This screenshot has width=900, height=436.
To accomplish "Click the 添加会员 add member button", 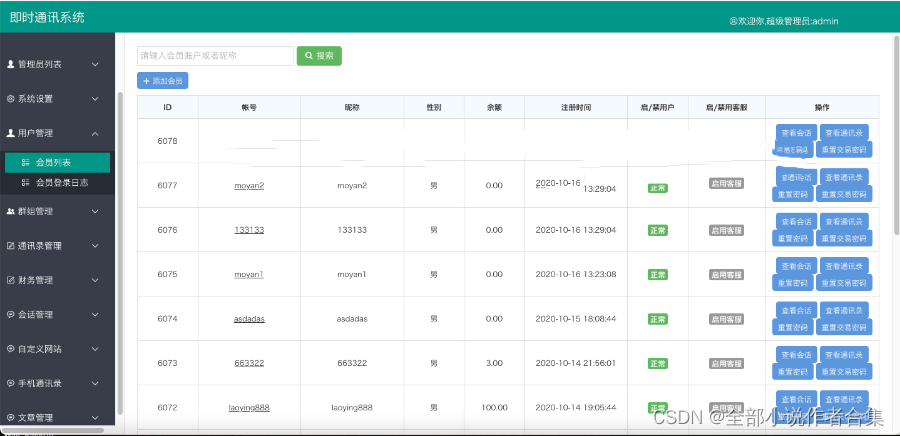I will (x=162, y=81).
